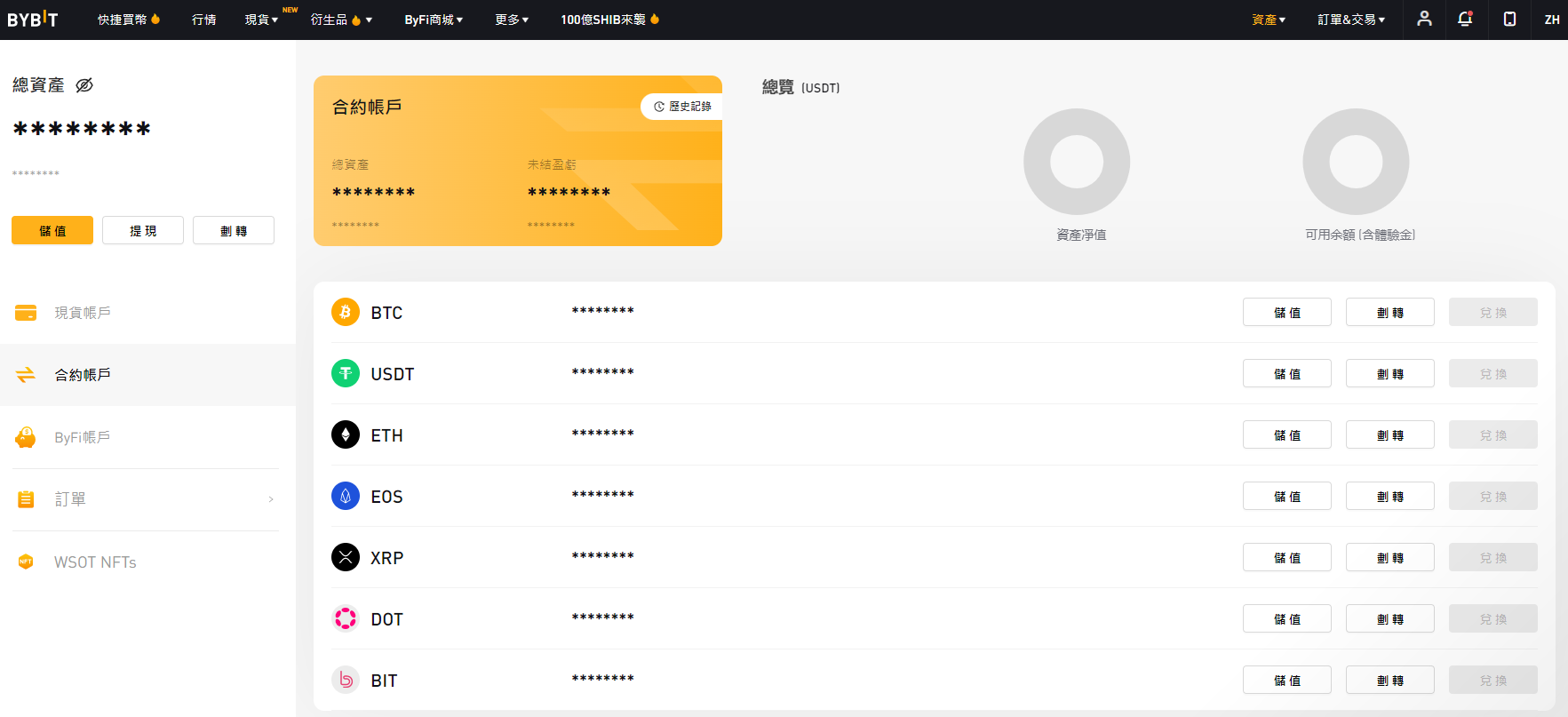
Task: Open 行情 markets menu item
Action: click(x=204, y=20)
